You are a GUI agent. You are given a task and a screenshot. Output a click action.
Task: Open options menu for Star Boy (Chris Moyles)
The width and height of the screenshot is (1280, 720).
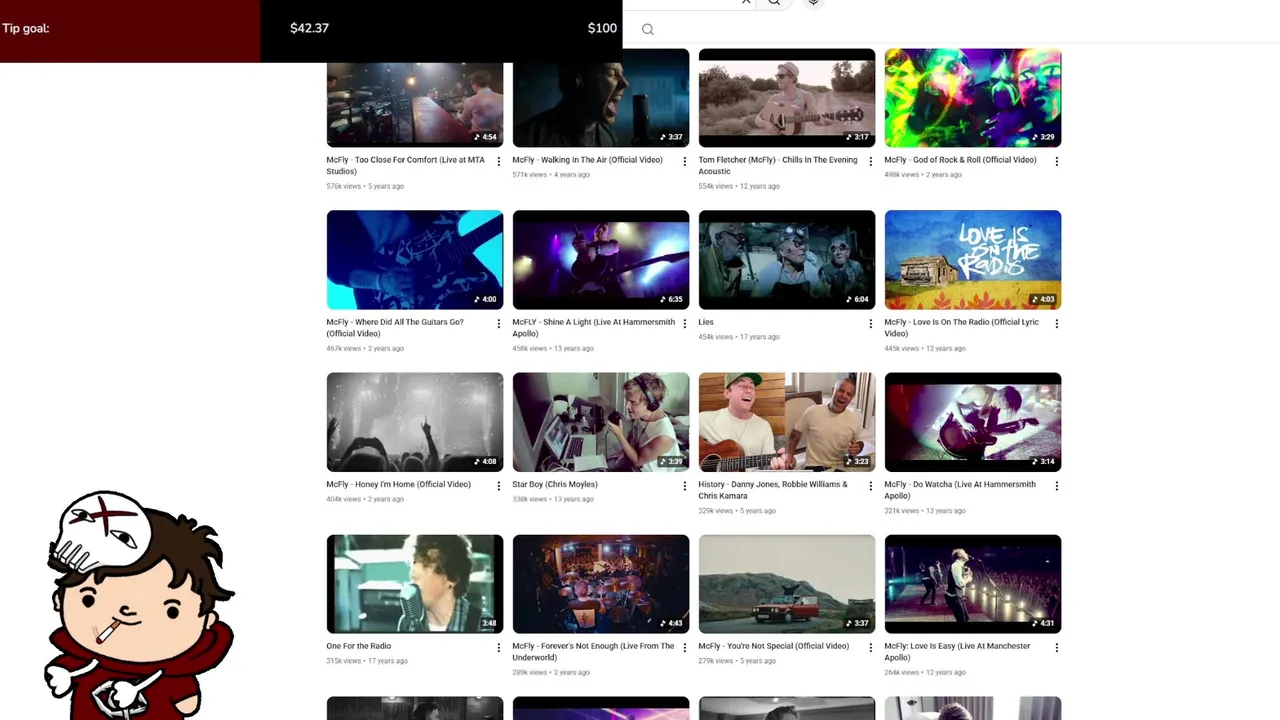coord(684,485)
